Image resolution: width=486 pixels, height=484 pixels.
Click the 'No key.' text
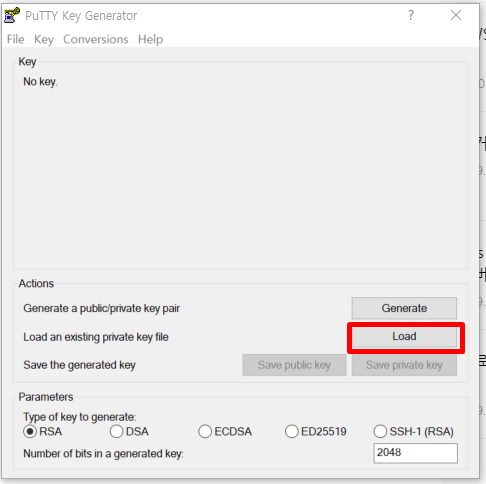[40, 82]
